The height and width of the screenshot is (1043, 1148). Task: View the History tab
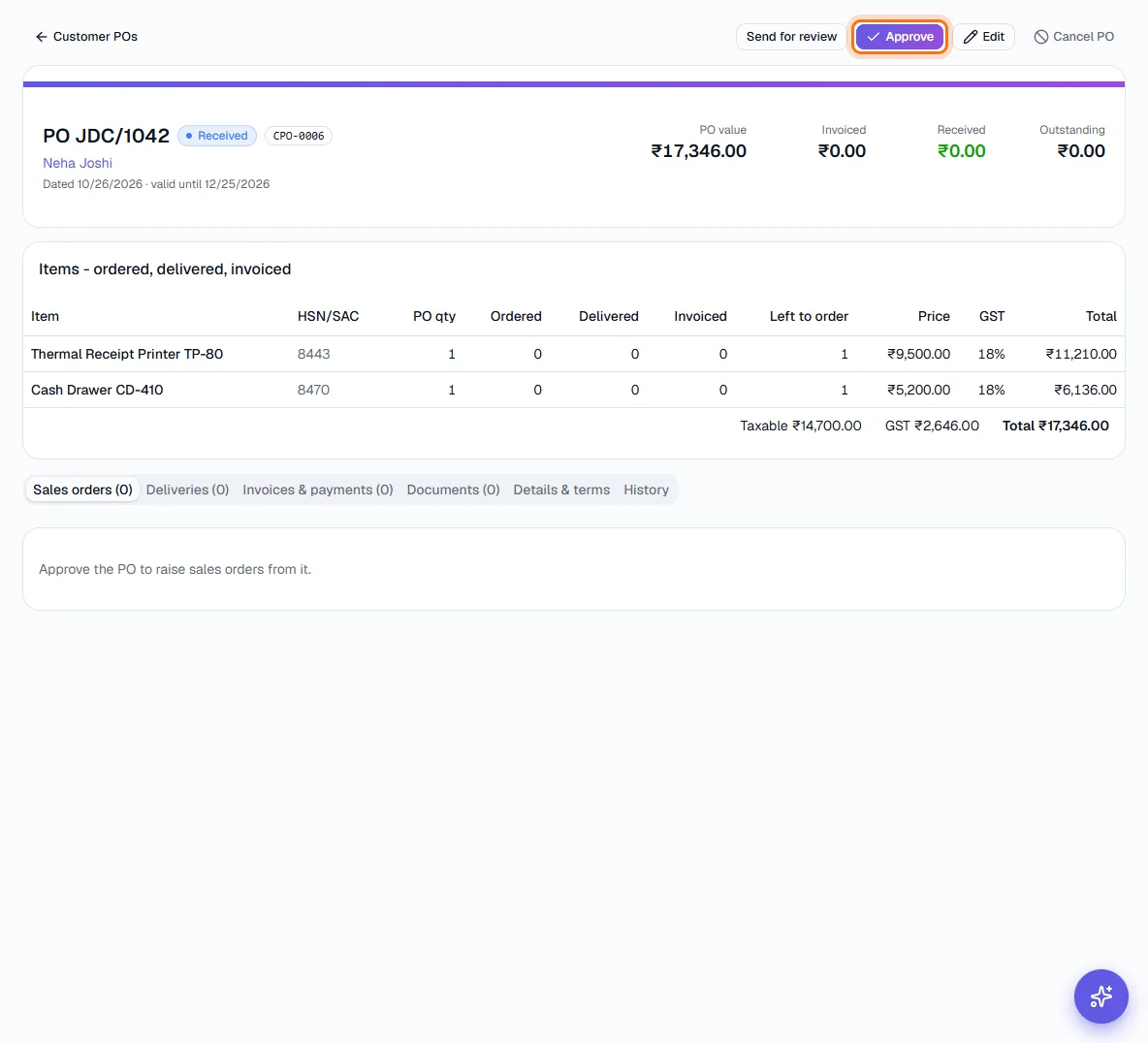tap(647, 490)
